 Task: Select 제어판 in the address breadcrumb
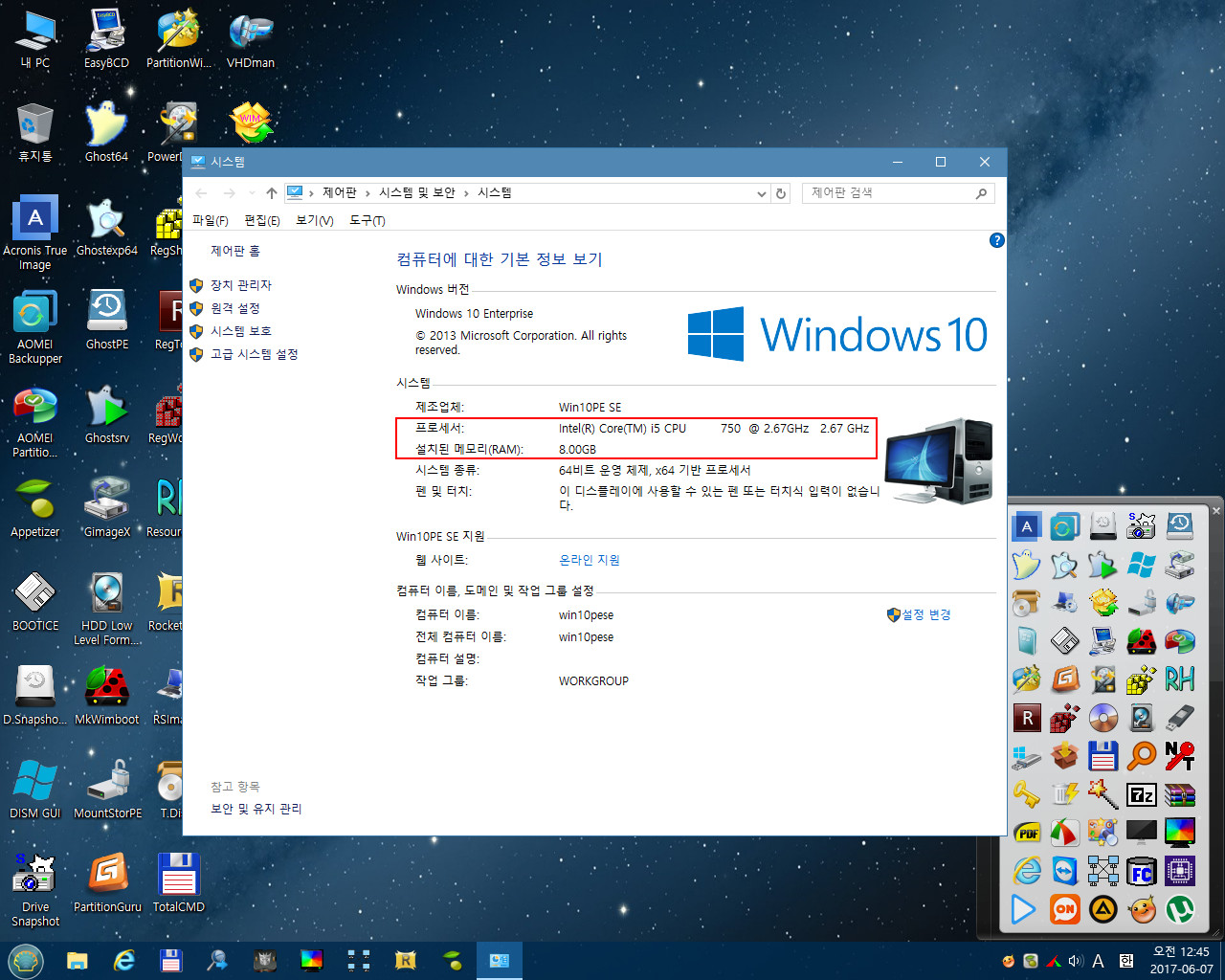[340, 192]
